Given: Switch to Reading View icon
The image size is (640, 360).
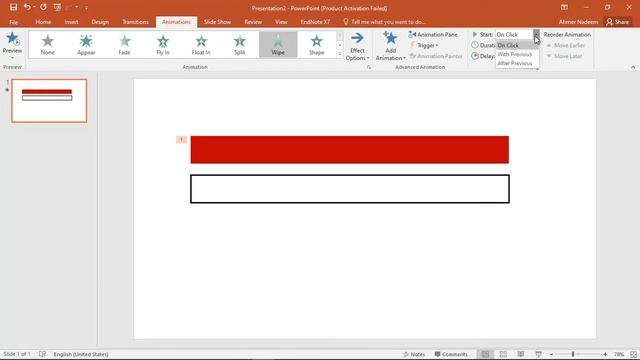Looking at the screenshot, I should tap(521, 354).
